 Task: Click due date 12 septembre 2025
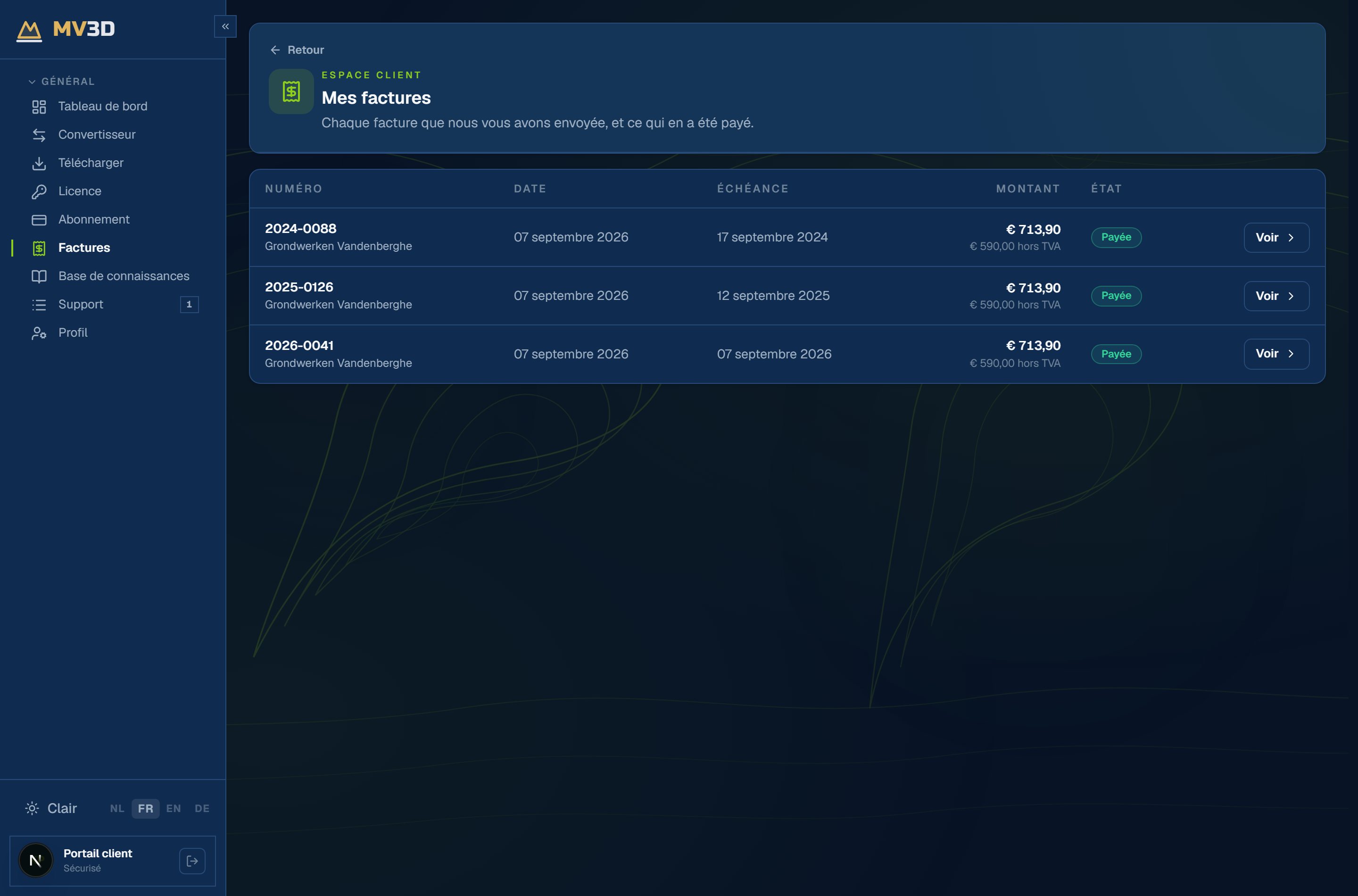point(774,295)
